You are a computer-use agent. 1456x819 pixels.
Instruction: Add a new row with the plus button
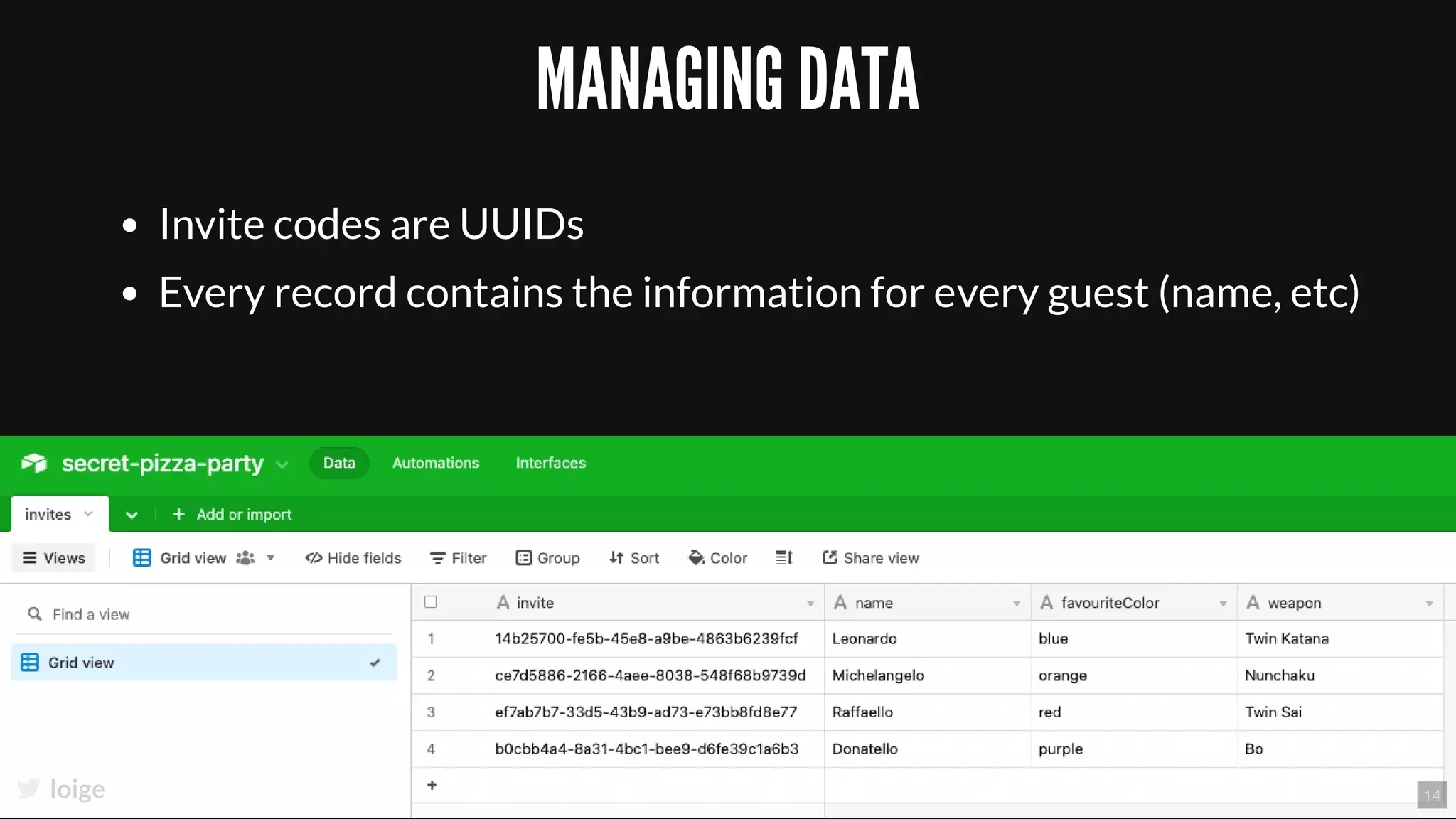click(x=432, y=786)
